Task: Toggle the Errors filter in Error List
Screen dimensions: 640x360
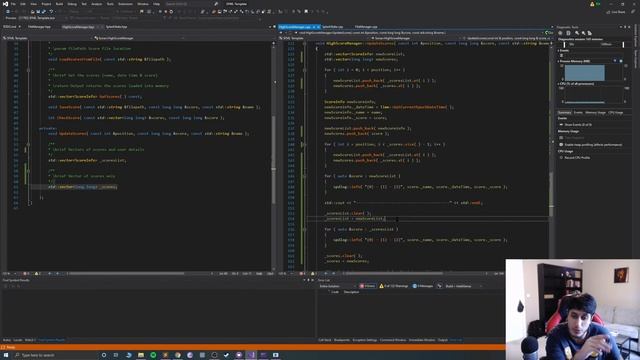Action: tap(367, 286)
